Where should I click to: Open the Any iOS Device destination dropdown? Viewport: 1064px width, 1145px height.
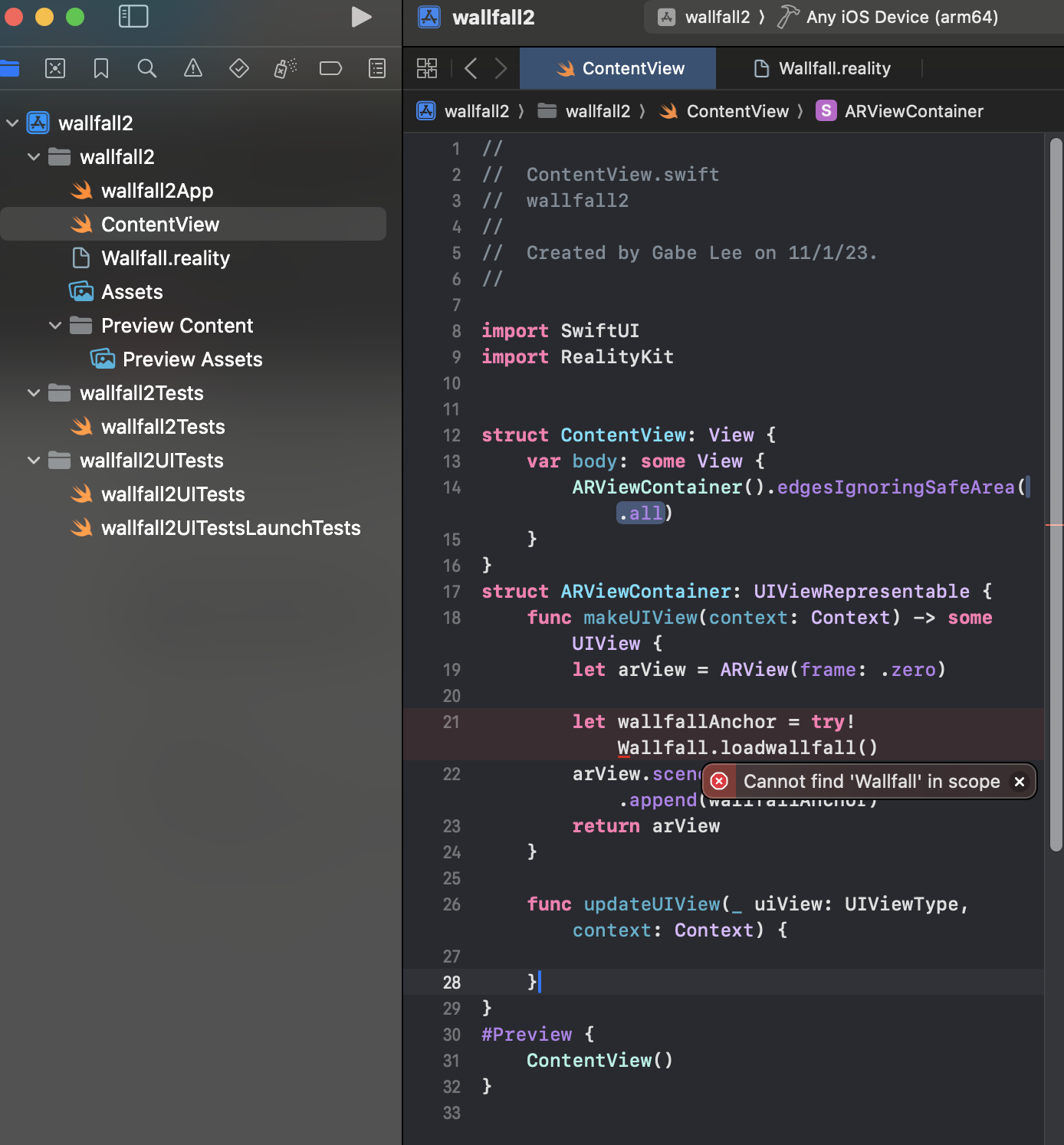[901, 17]
